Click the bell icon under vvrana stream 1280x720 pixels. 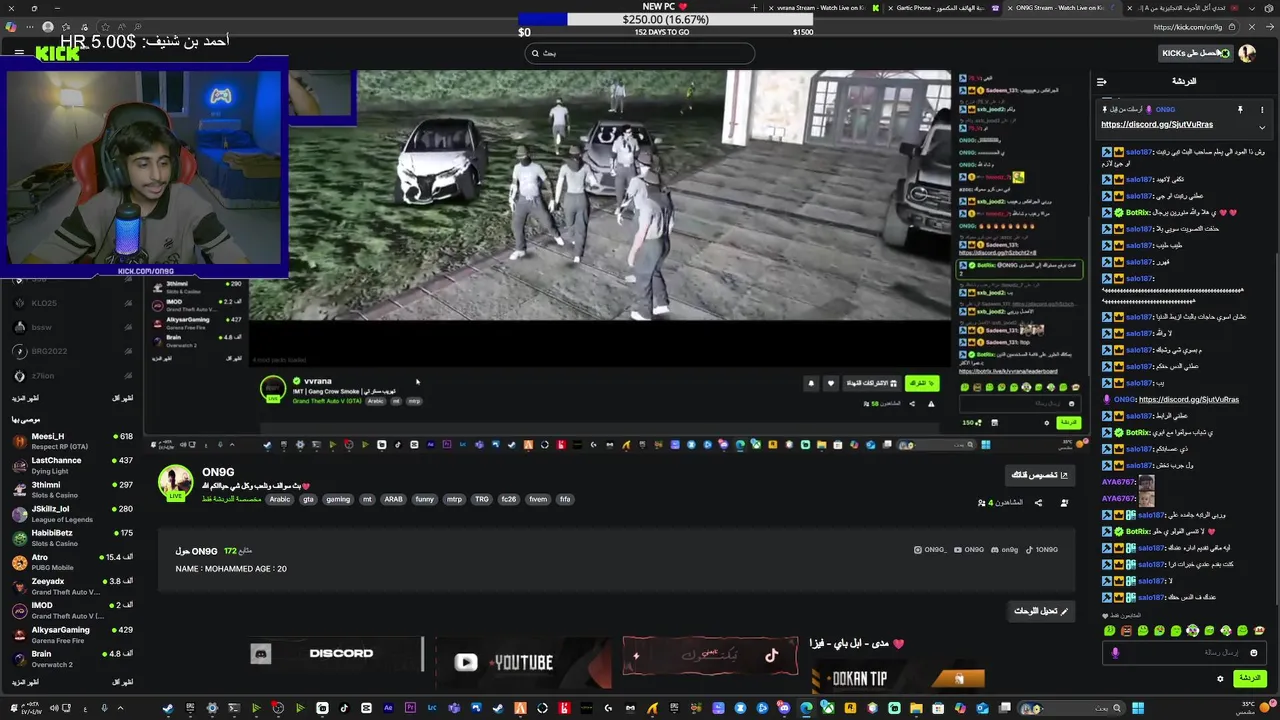click(x=811, y=383)
